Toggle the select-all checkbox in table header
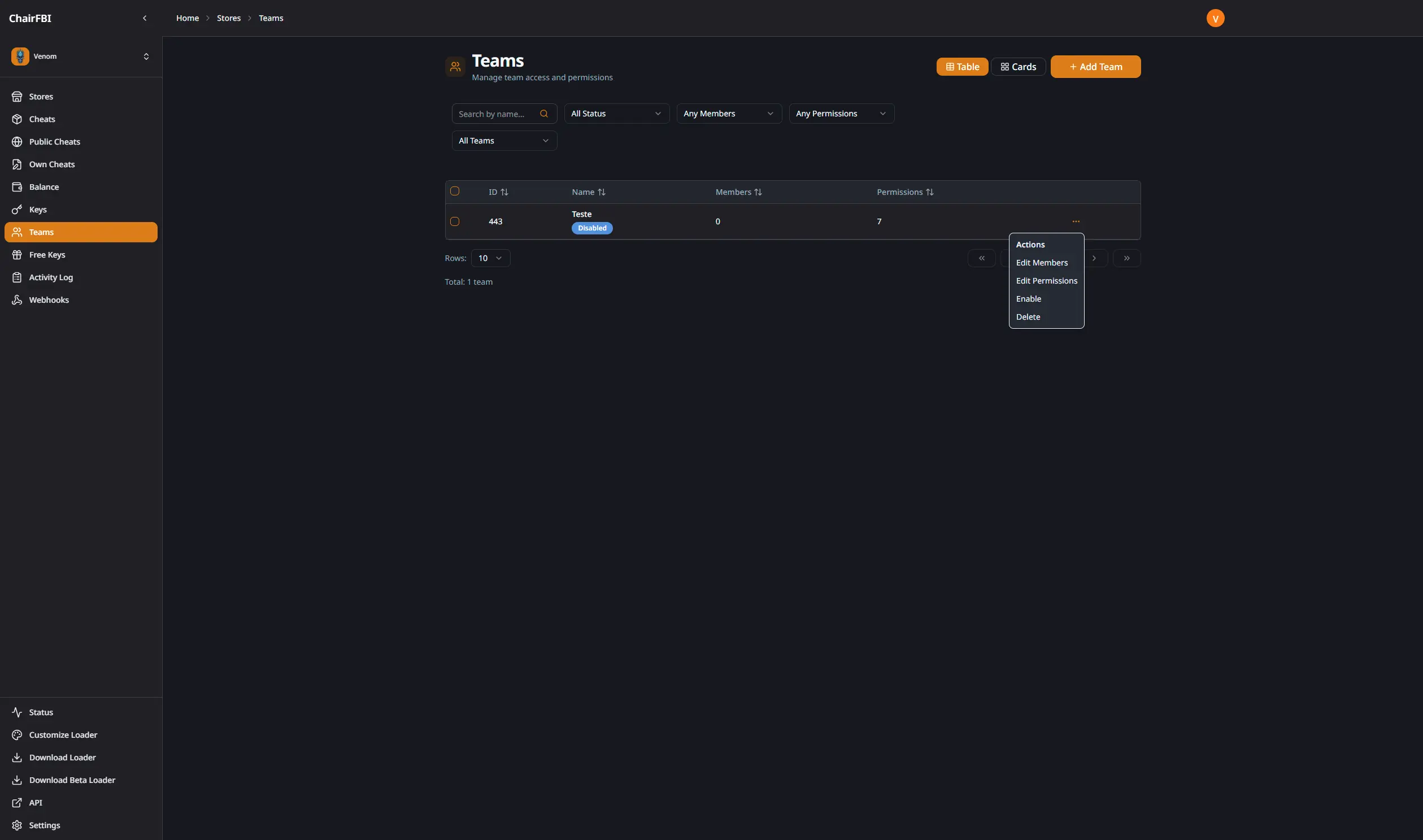The height and width of the screenshot is (840, 1423). (x=455, y=191)
